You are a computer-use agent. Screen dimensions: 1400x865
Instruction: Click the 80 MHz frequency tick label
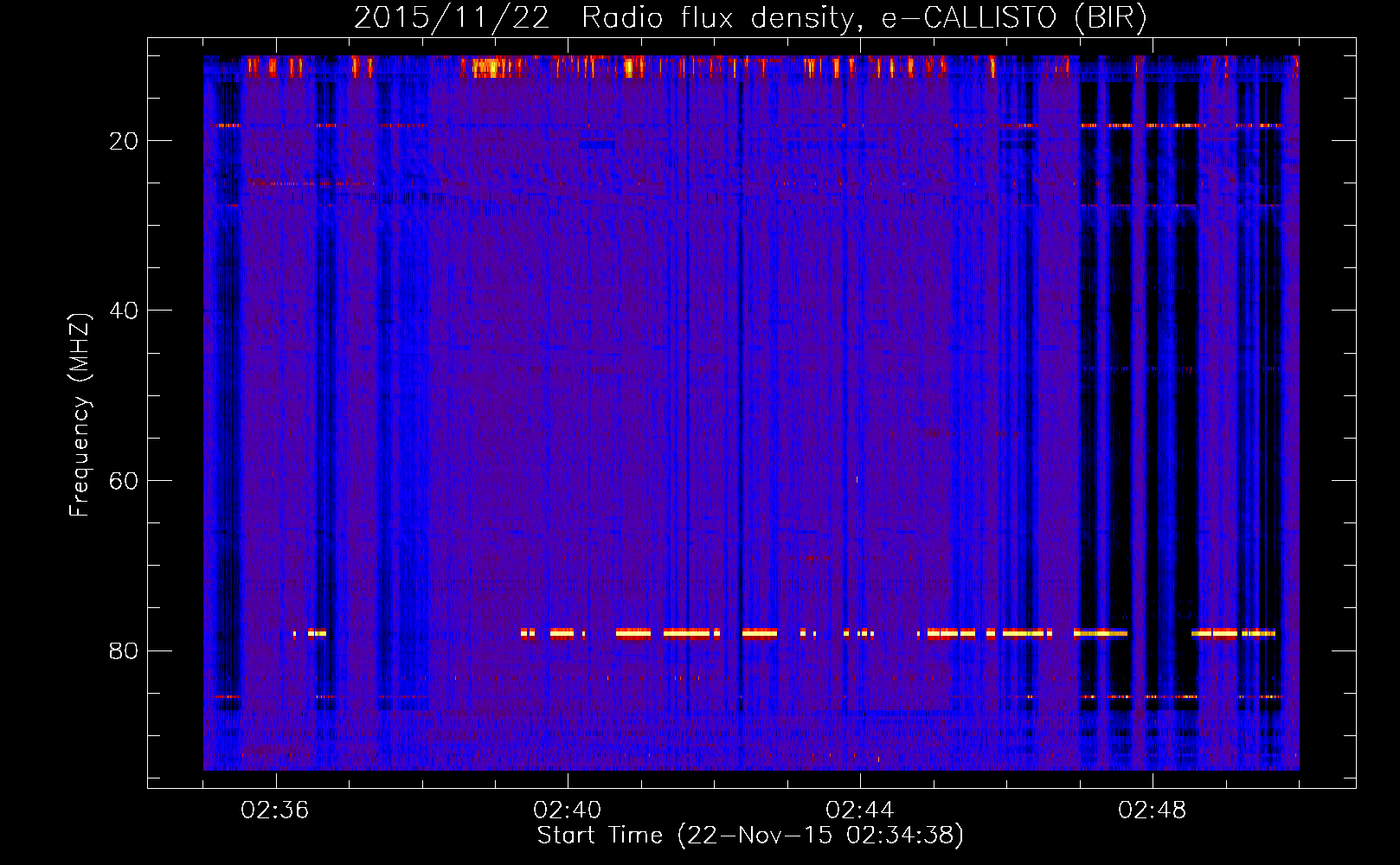(124, 651)
